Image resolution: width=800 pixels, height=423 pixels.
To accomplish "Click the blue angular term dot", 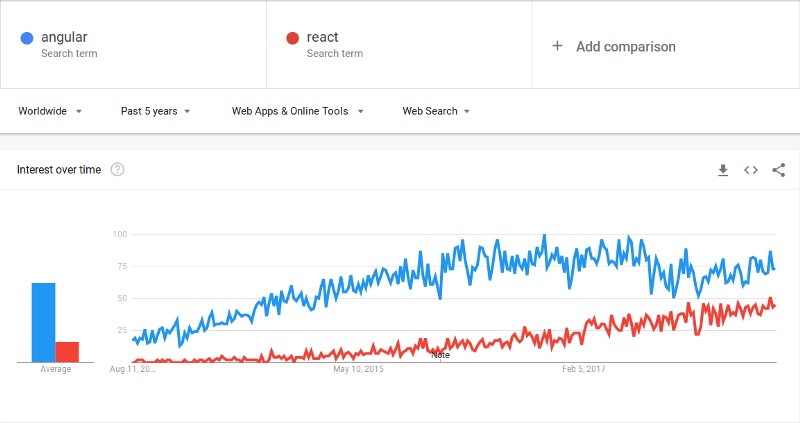I will [x=27, y=38].
